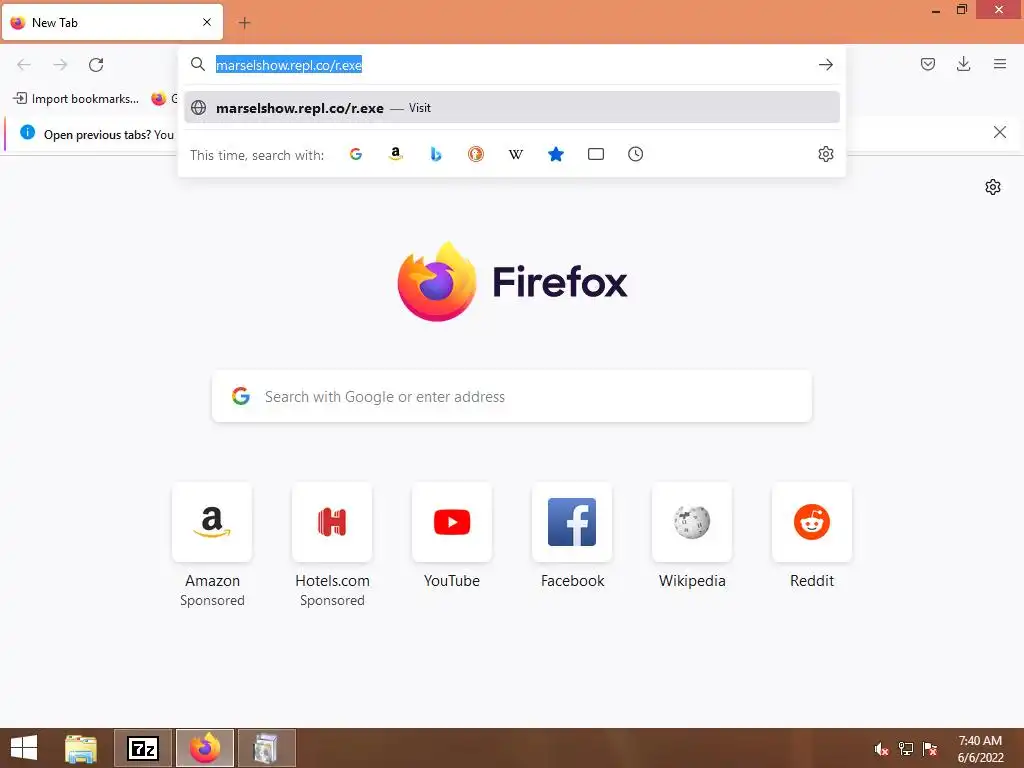Open Hotels.com sponsored shortcut
This screenshot has width=1024, height=768.
332,522
